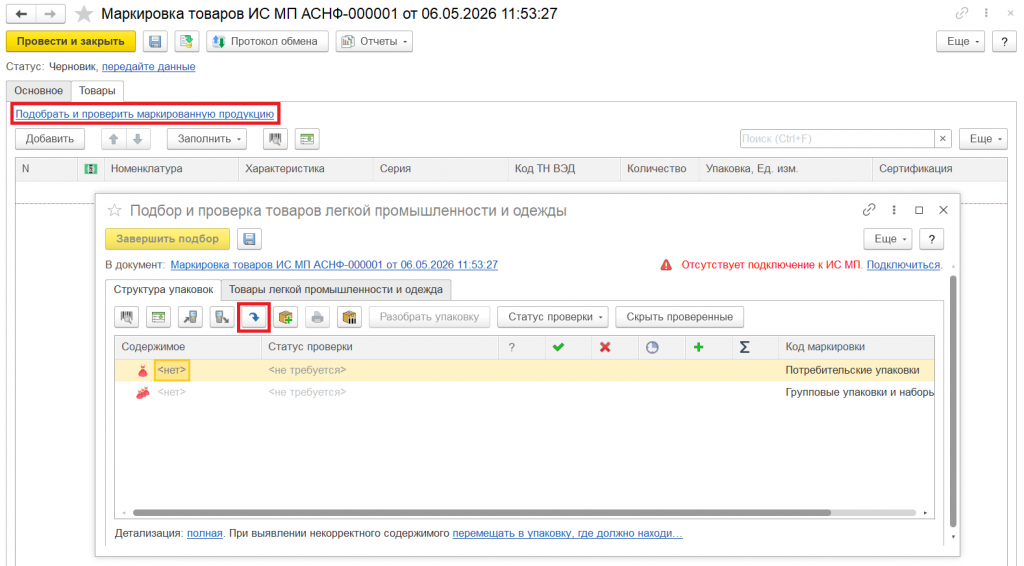This screenshot has height=566, width=1024.
Task: Click the sigma total column header
Action: click(744, 347)
